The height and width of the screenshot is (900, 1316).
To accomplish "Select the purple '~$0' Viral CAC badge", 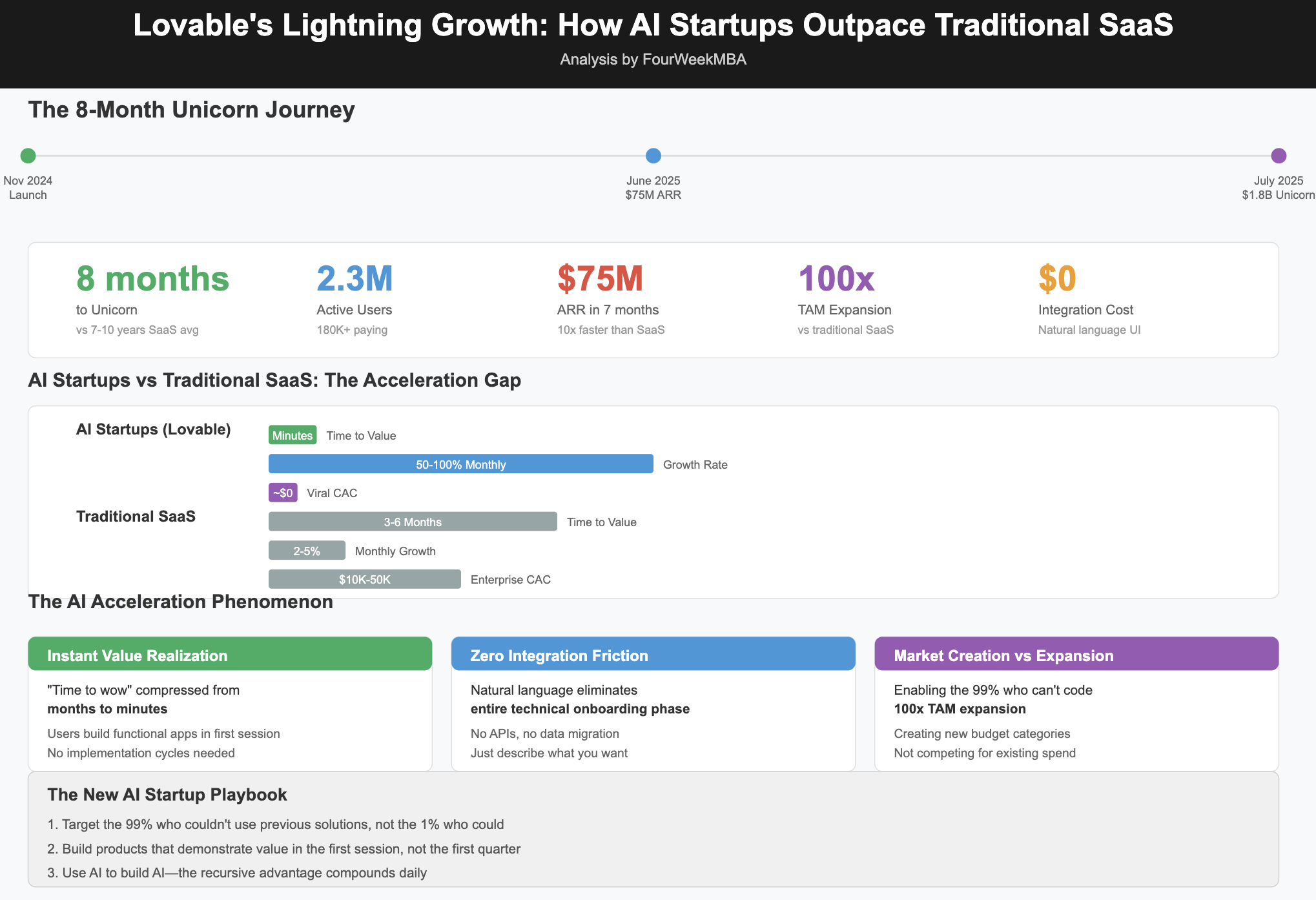I will 282,493.
